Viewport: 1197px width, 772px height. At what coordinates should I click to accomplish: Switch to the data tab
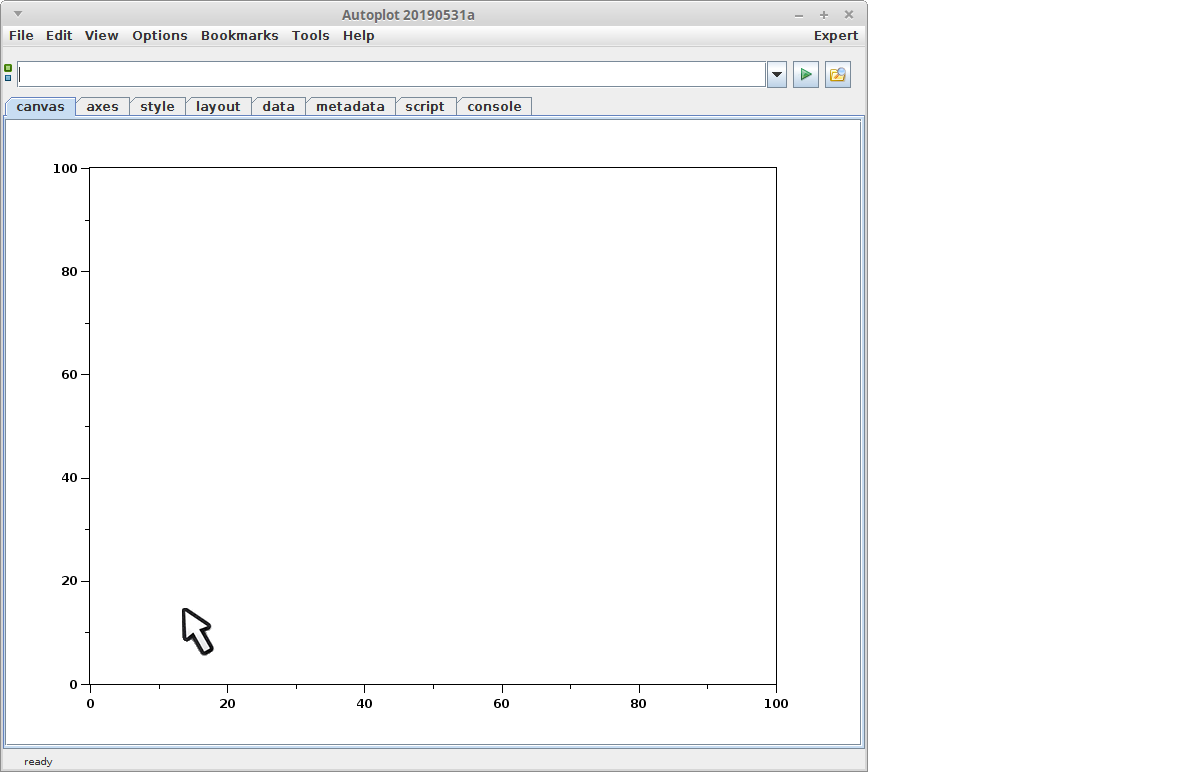279,107
